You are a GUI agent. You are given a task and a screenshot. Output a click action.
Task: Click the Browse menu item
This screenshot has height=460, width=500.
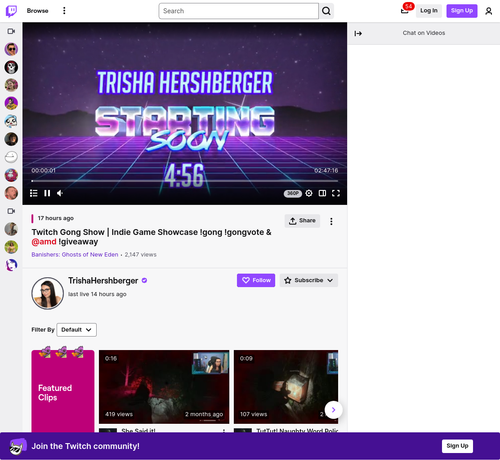[38, 11]
